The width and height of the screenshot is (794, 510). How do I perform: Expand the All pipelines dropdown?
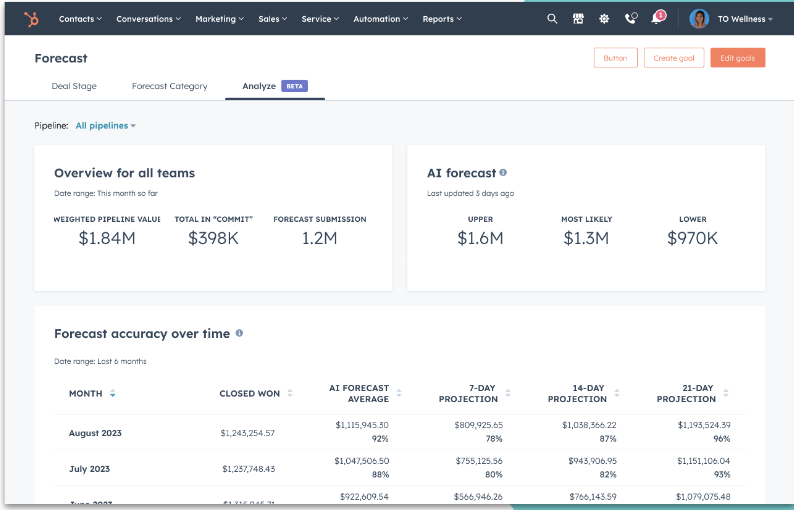[106, 126]
